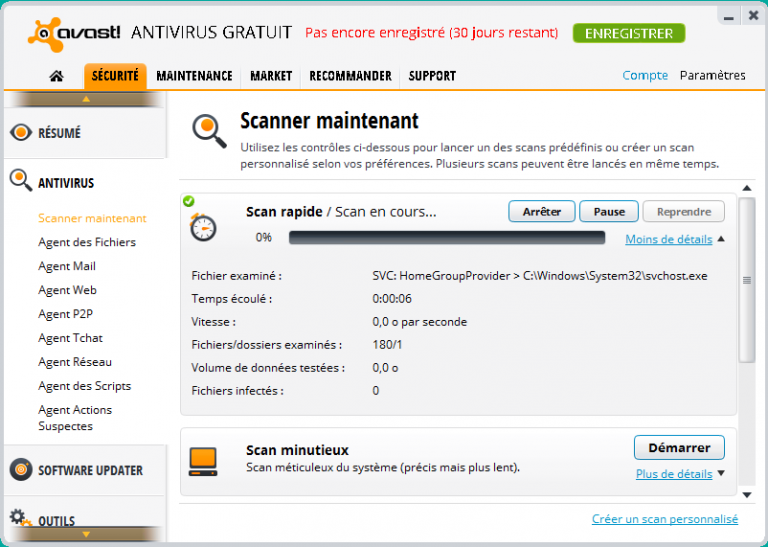Open Agent Réseau
Viewport: 768px width, 547px height.
click(75, 362)
